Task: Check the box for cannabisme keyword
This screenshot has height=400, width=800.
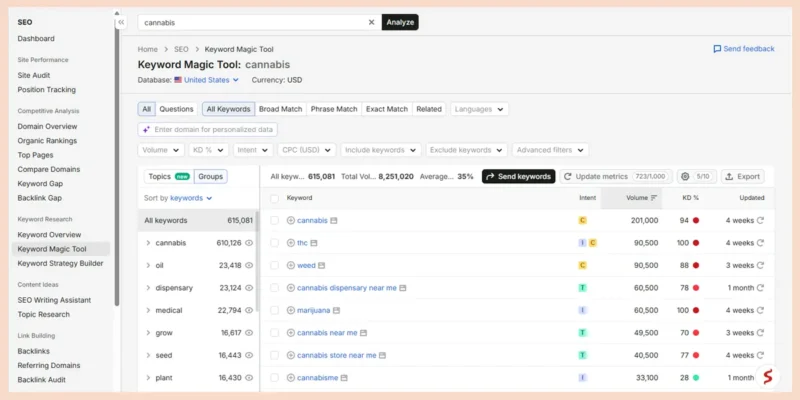Action: click(274, 378)
